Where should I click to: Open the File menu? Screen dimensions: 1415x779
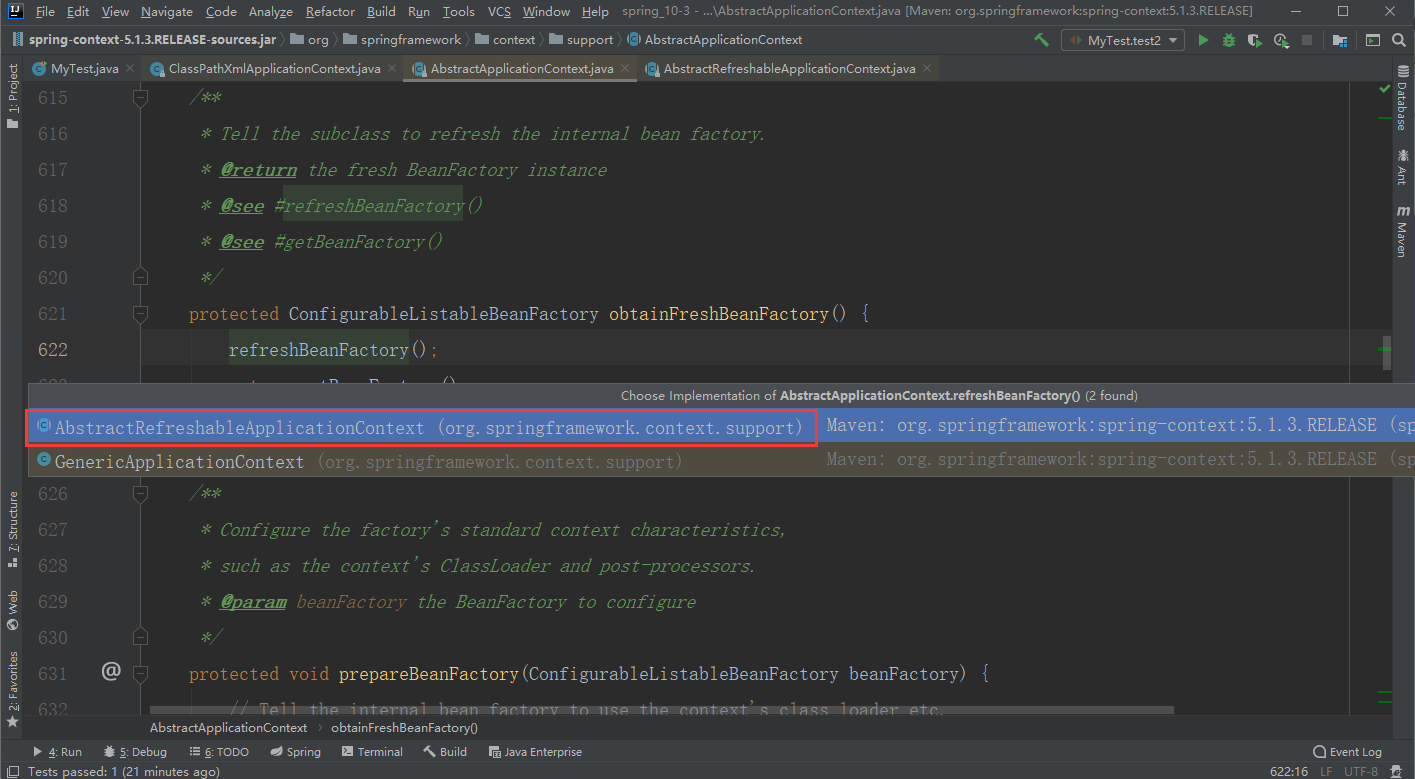45,11
